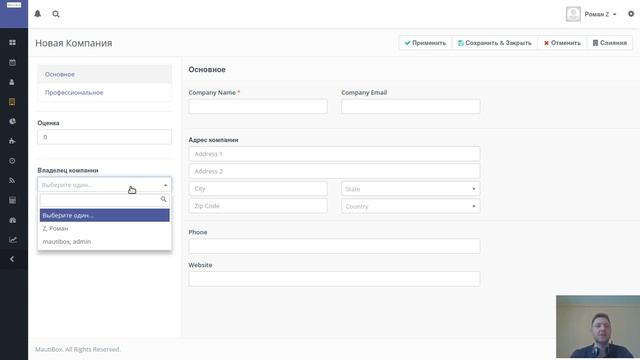Open Channels from sidebar RSS icon
Image resolution: width=640 pixels, height=360 pixels.
(12, 180)
